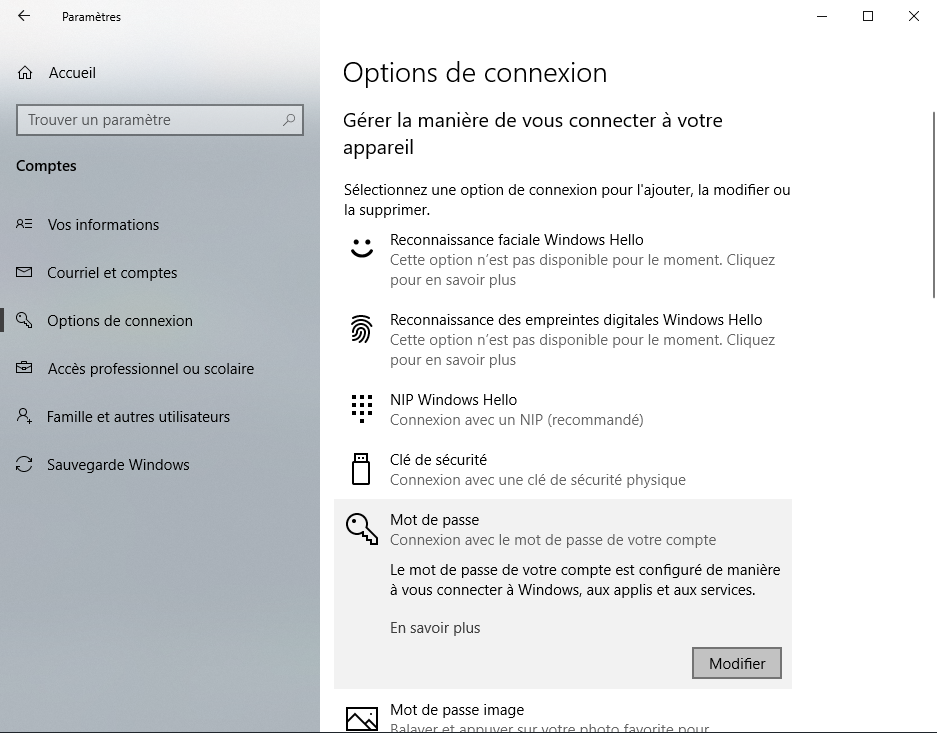Go to Famille et autres utilisateurs
937x733 pixels.
[x=138, y=417]
